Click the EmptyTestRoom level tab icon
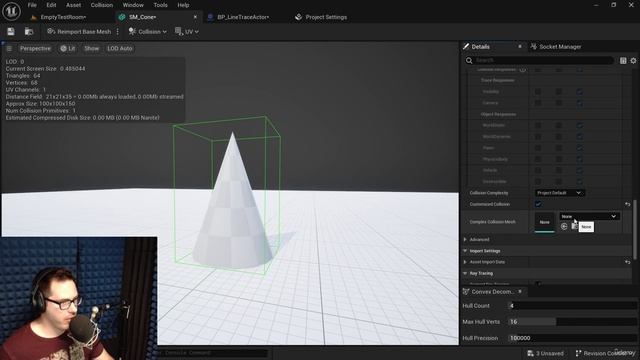The width and height of the screenshot is (640, 360). (x=33, y=17)
